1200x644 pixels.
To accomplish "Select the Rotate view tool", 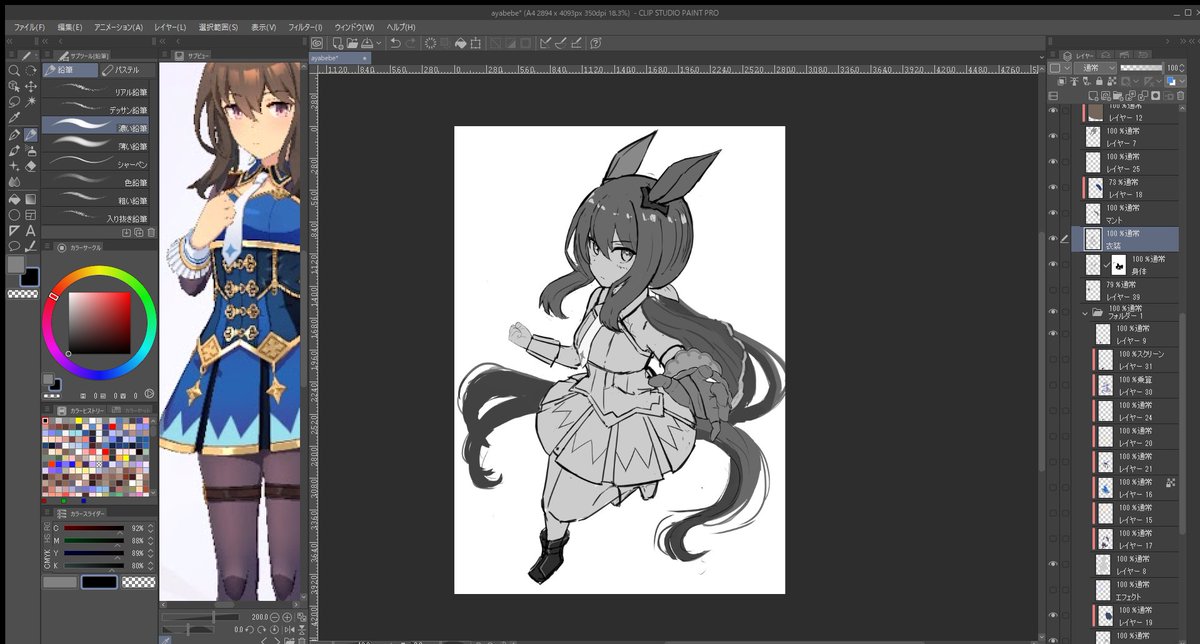I will (x=31, y=71).
